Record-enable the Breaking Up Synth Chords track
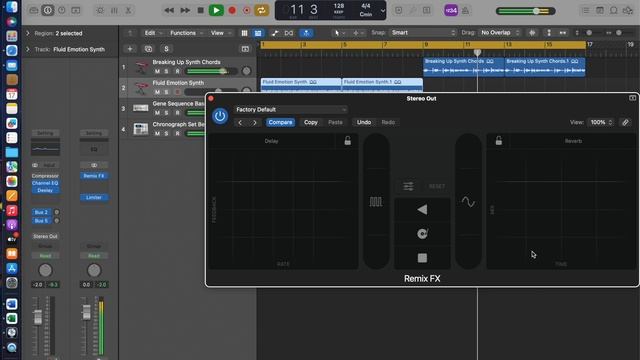640x360 pixels. click(177, 71)
